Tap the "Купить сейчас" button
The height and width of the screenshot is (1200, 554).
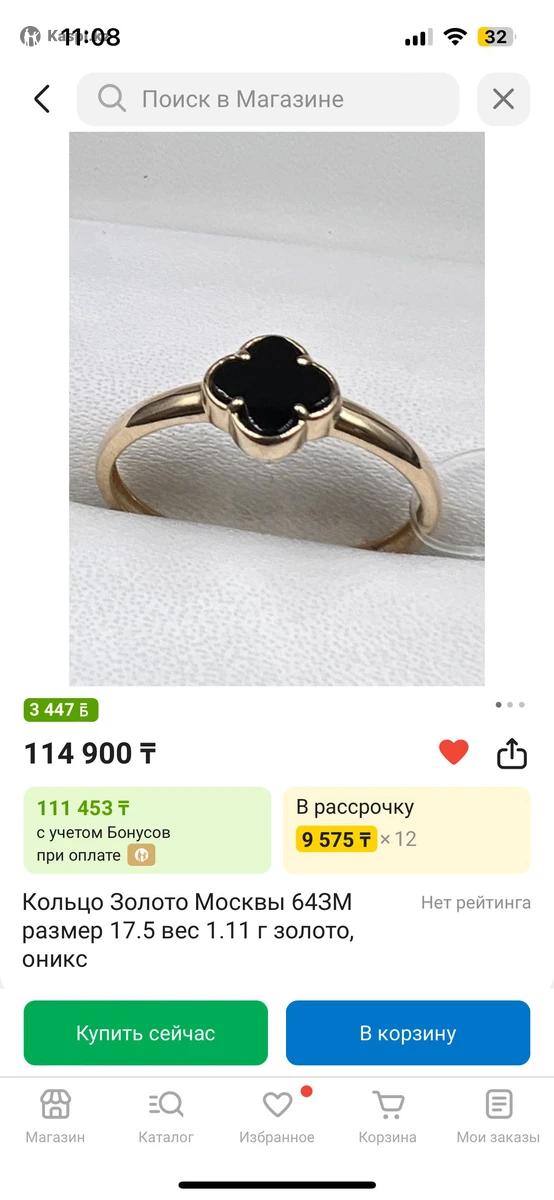pos(146,1033)
